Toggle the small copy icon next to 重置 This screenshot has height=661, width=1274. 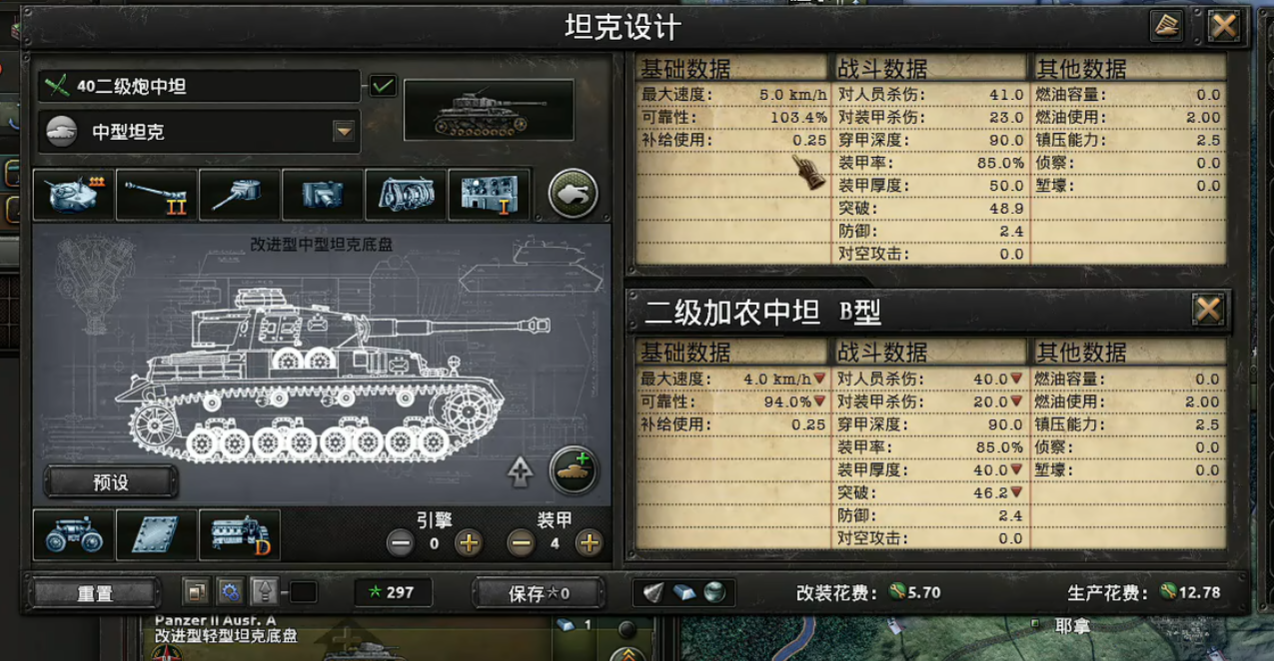[x=196, y=592]
